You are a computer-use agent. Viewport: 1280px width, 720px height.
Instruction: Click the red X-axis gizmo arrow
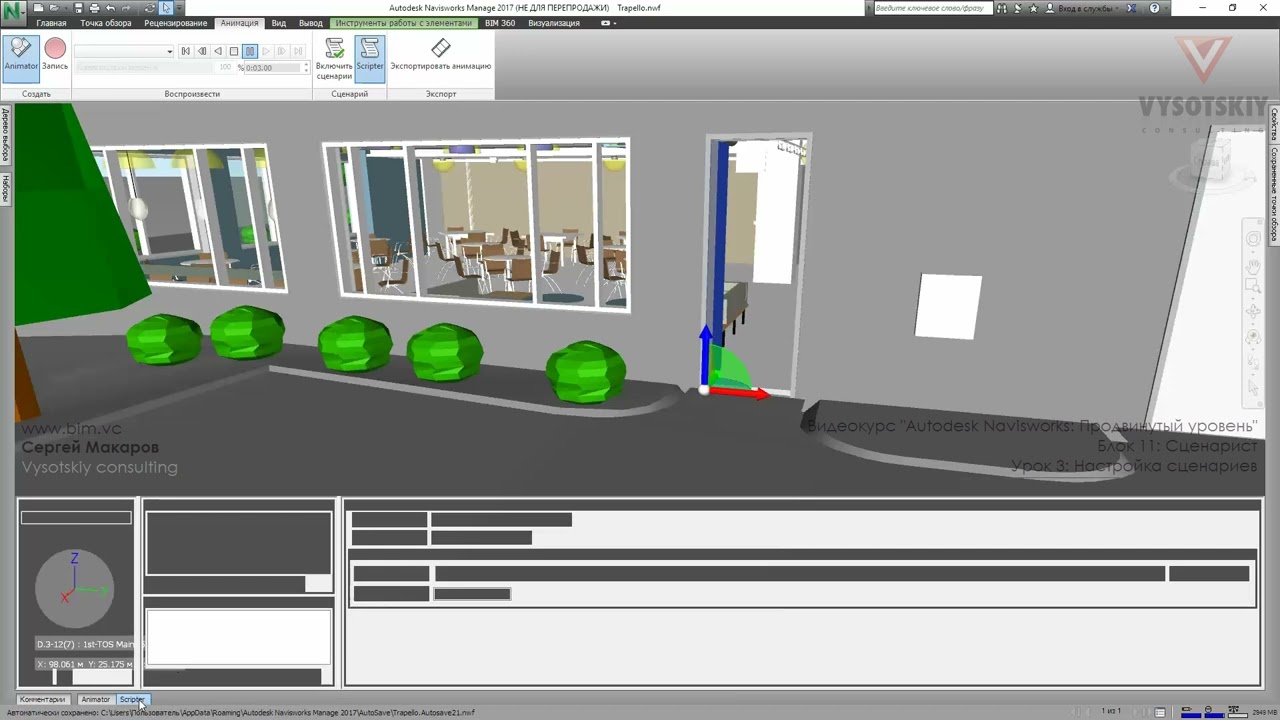click(x=740, y=393)
